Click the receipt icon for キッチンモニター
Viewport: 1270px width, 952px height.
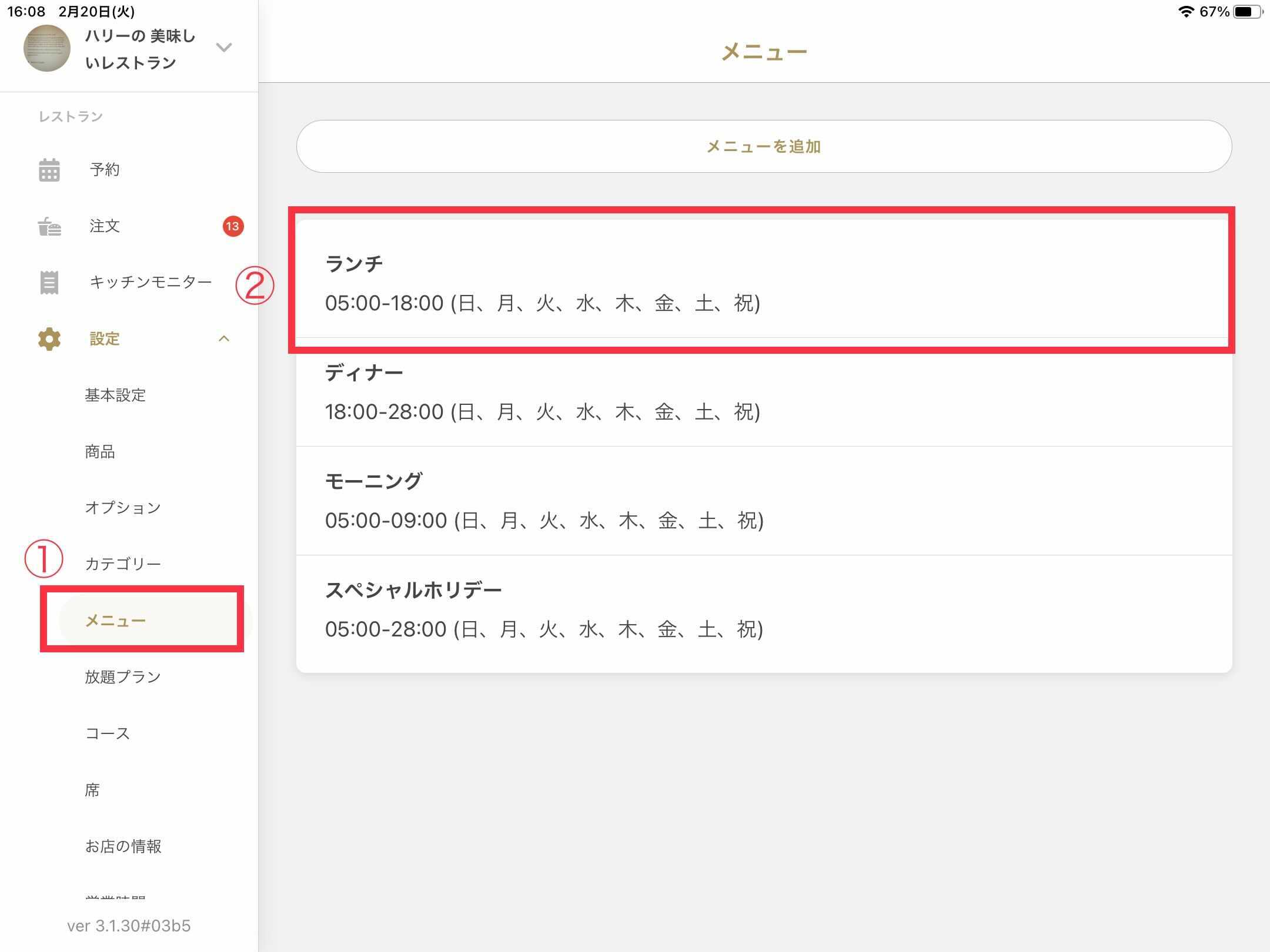pos(49,283)
